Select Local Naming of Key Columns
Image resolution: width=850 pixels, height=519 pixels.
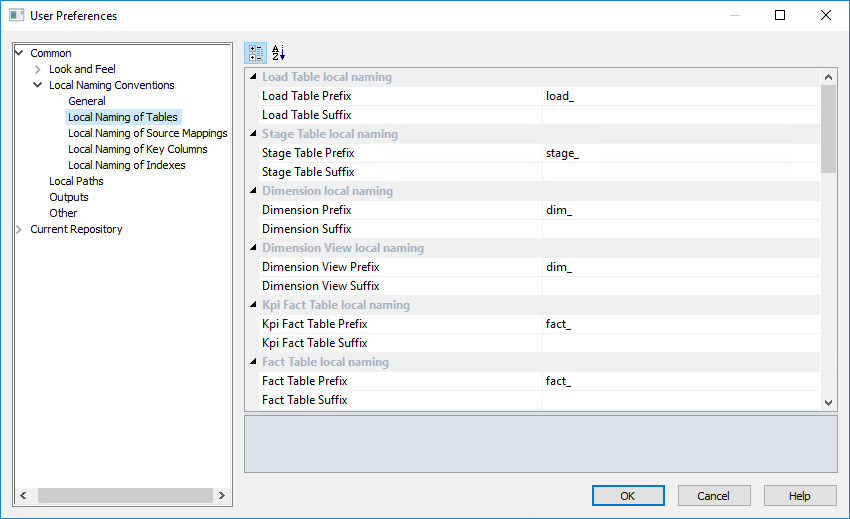pos(137,149)
